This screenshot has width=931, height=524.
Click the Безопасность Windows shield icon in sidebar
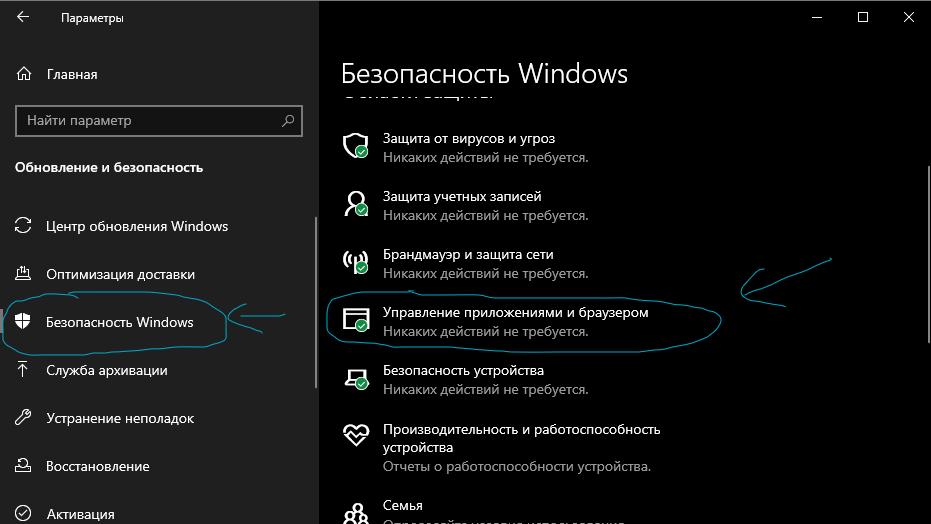tap(23, 322)
